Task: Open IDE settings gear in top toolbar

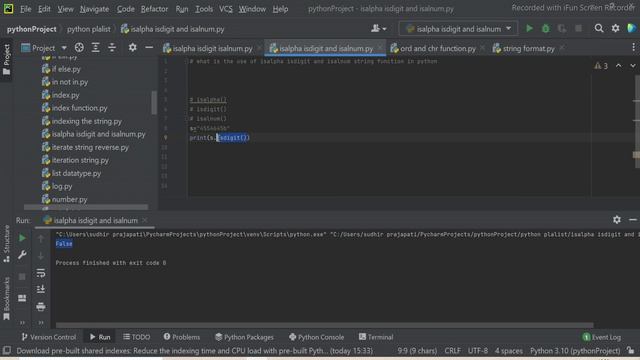Action: (616, 28)
